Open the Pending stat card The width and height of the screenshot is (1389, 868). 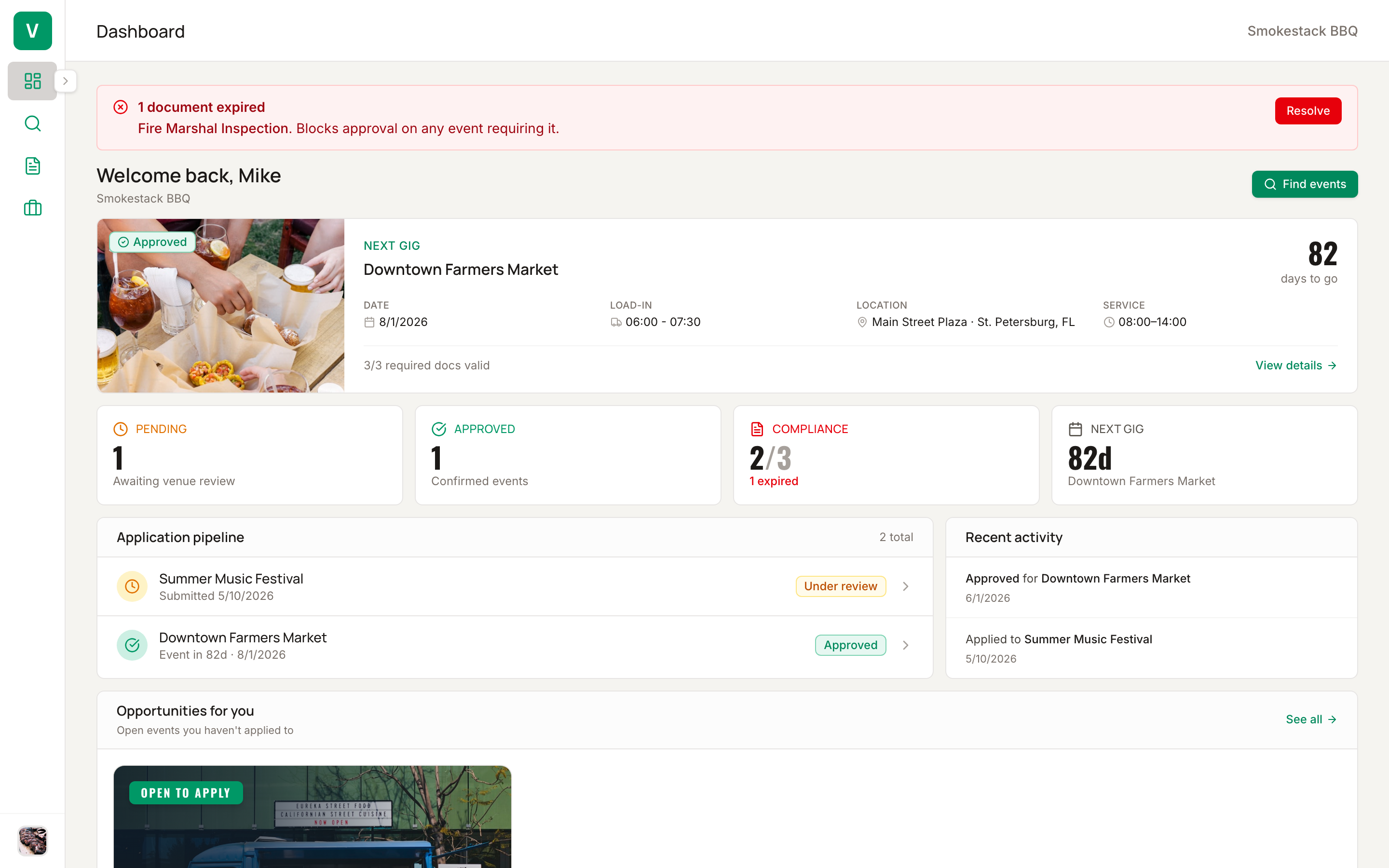click(x=250, y=455)
